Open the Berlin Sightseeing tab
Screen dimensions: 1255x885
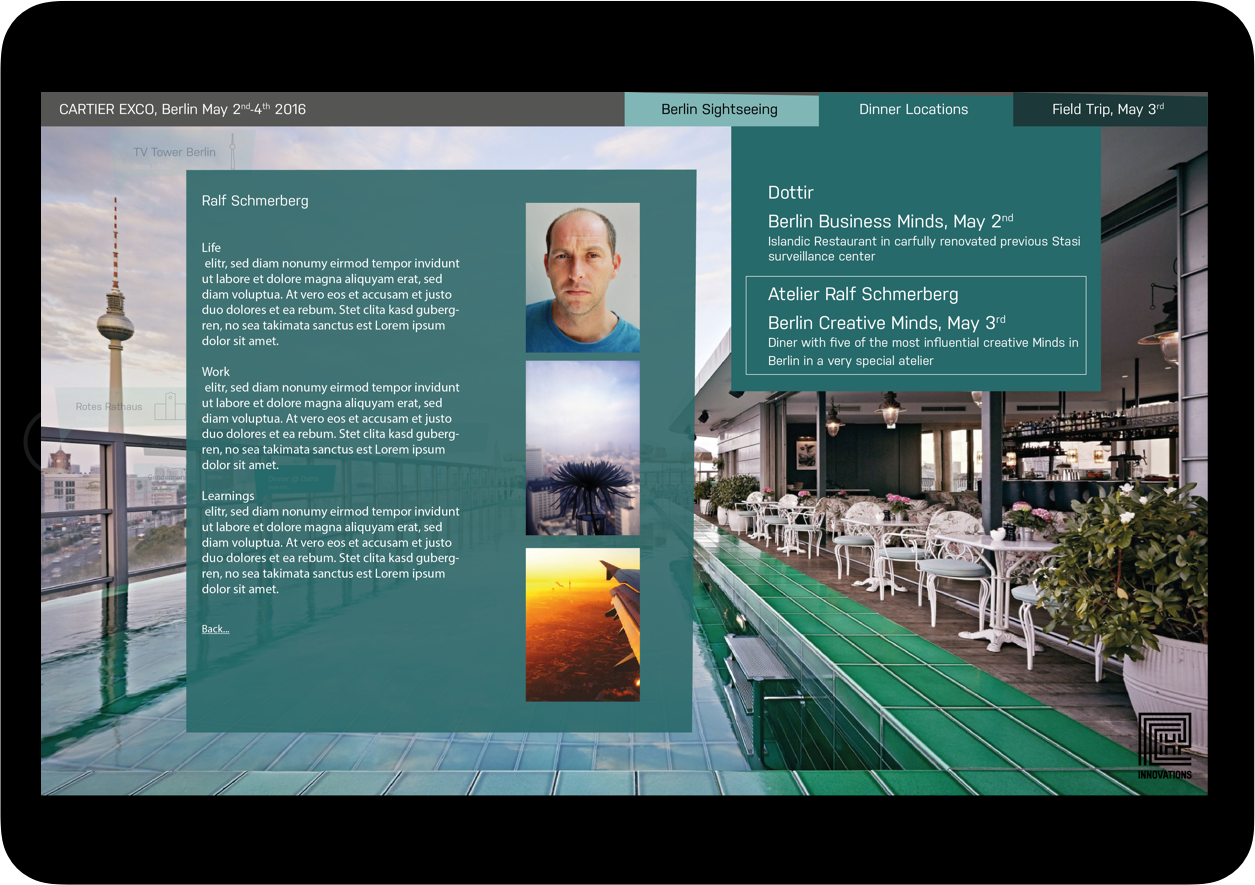[x=720, y=109]
